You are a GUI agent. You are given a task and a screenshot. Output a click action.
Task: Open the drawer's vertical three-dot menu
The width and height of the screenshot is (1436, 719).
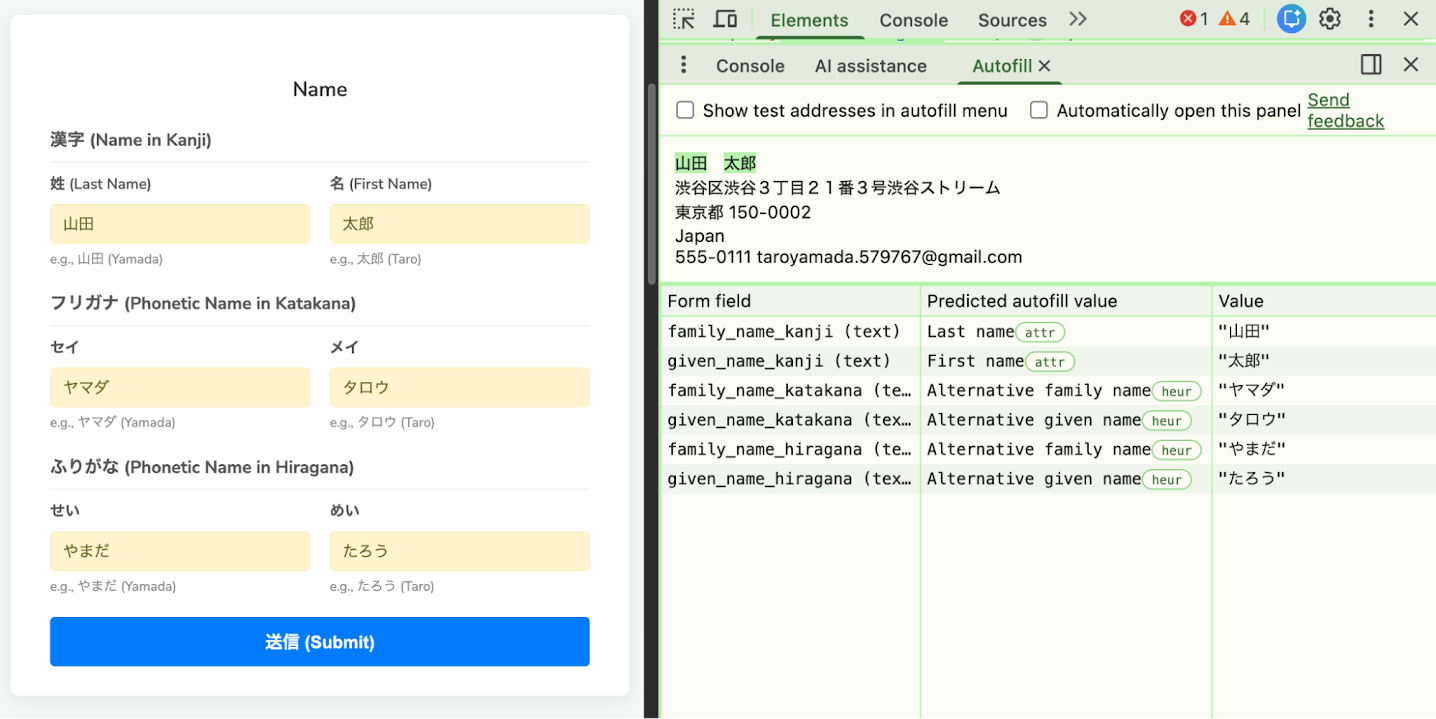[x=683, y=64]
